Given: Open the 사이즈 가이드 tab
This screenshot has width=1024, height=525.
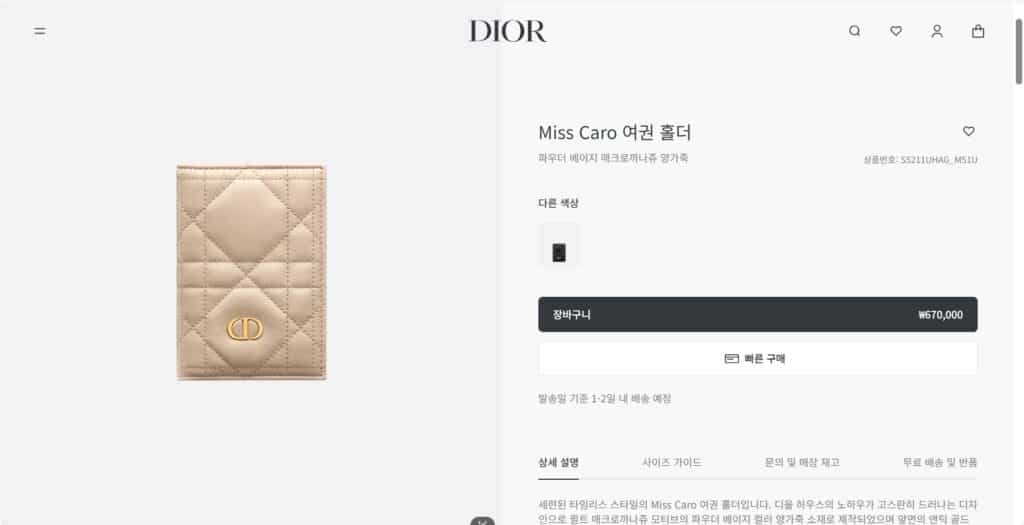Looking at the screenshot, I should tap(671, 462).
